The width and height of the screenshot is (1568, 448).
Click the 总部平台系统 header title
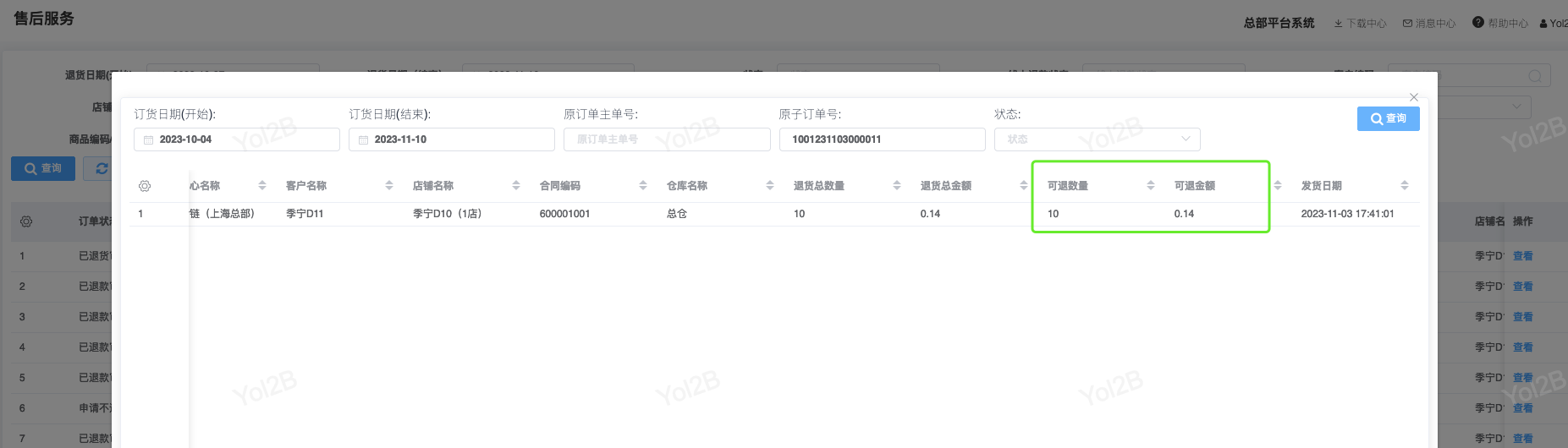tap(1279, 24)
